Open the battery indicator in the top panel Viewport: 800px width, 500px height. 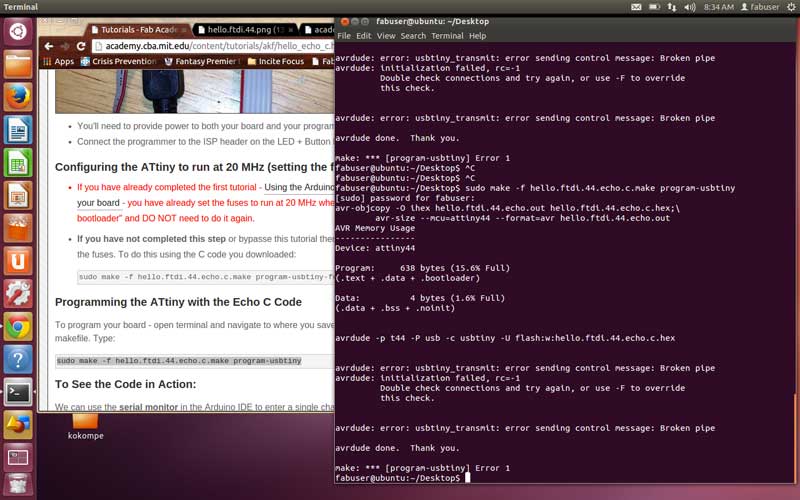point(654,7)
